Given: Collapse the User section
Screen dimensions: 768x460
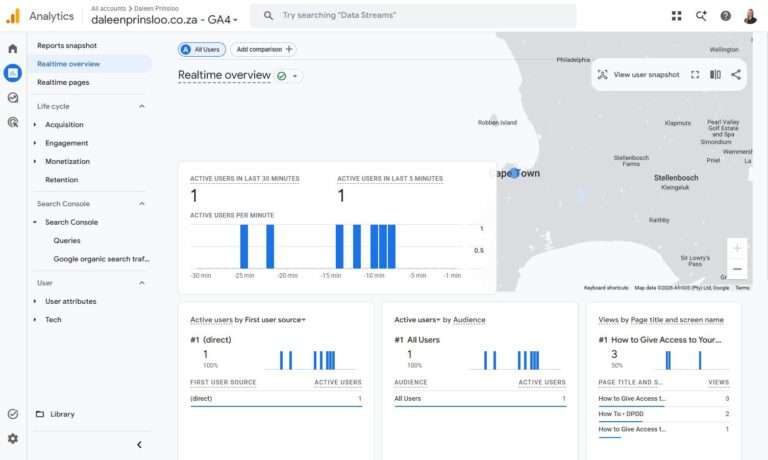Looking at the screenshot, I should (142, 283).
